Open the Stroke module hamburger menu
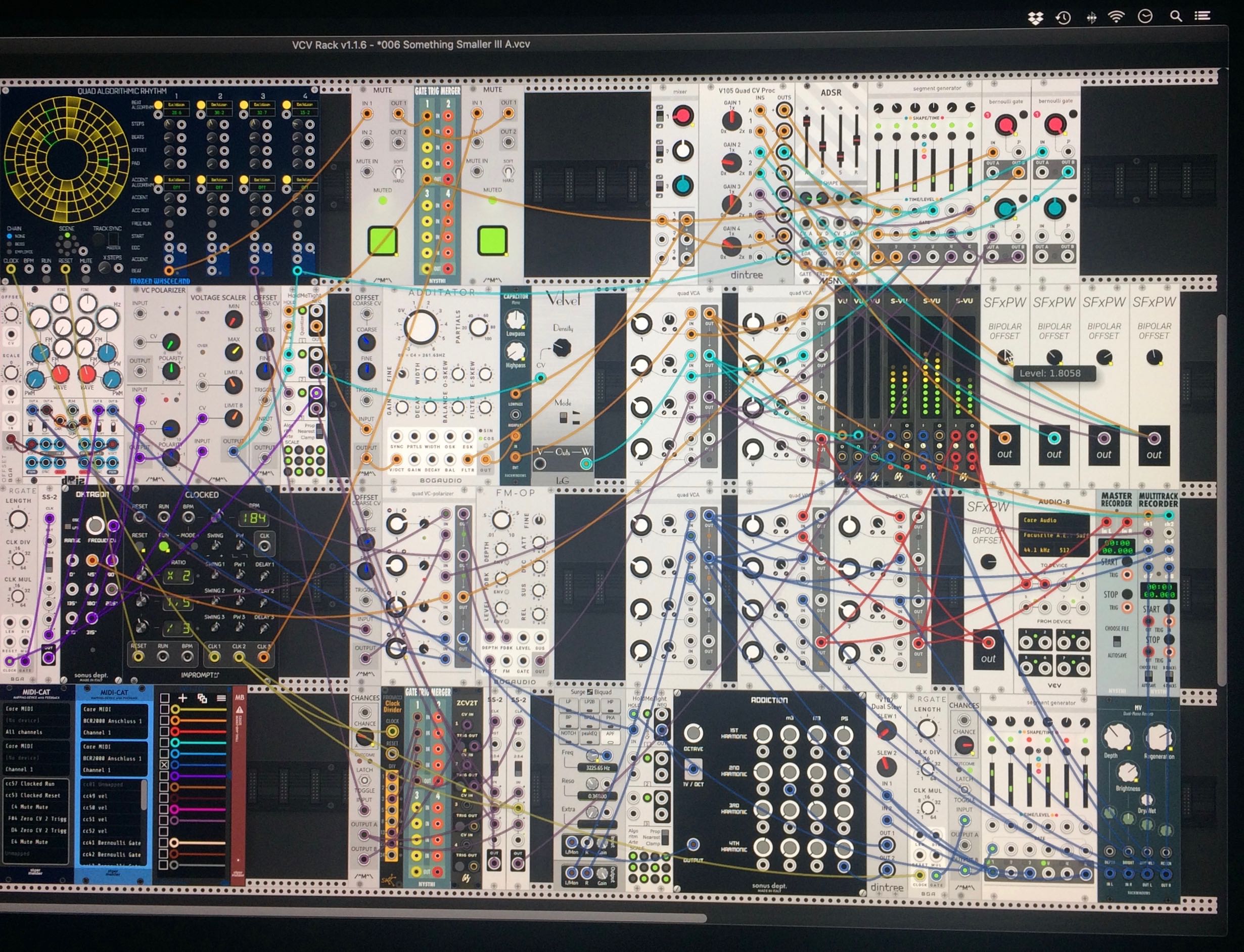This screenshot has width=1244, height=952. point(221,698)
